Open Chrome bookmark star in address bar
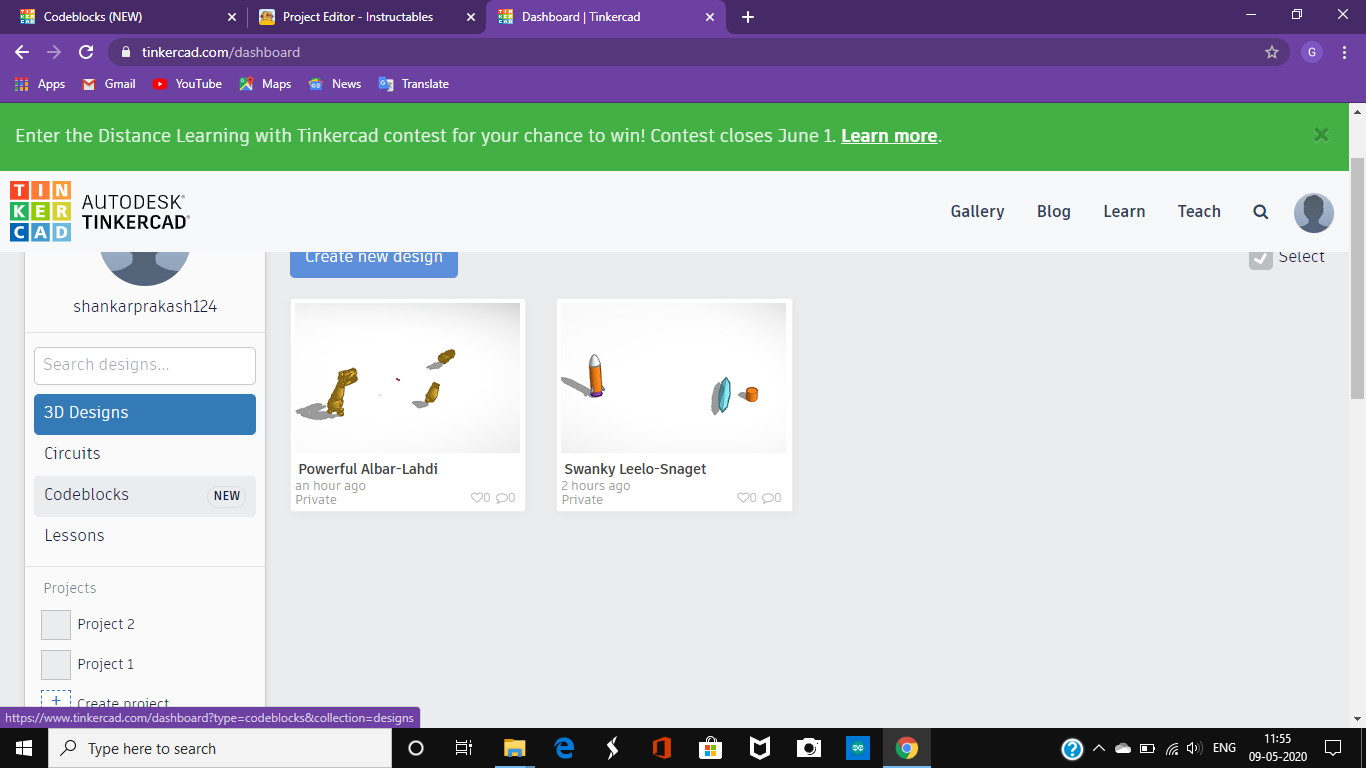 [1271, 51]
